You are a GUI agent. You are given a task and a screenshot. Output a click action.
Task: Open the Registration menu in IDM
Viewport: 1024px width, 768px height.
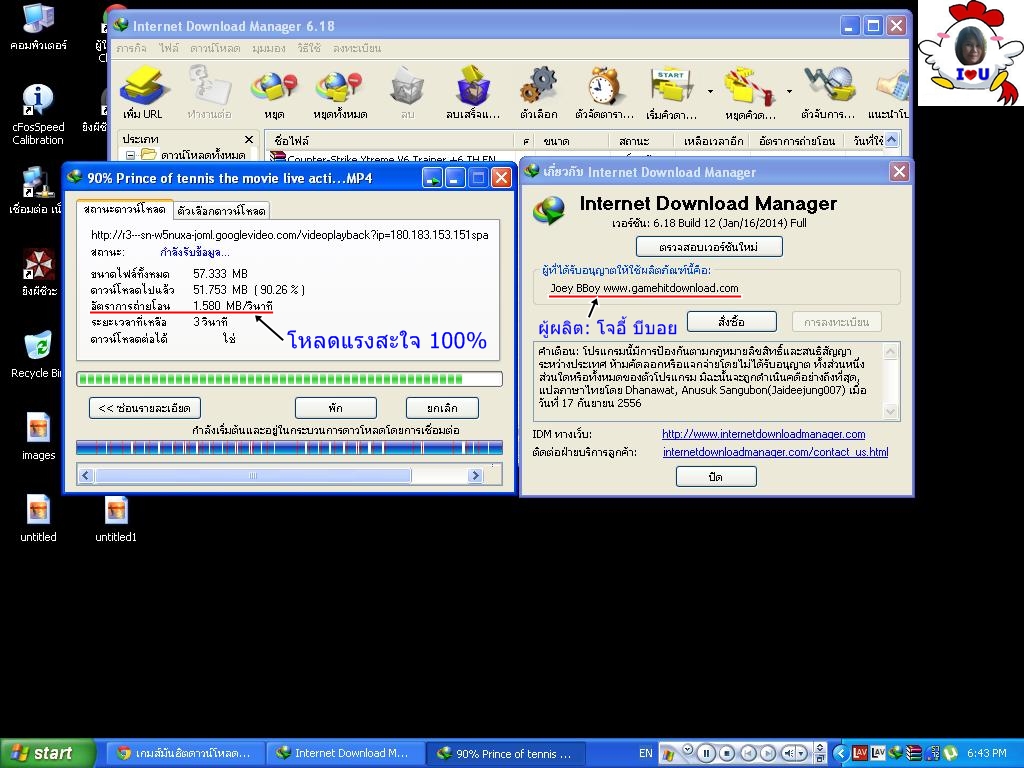(357, 48)
